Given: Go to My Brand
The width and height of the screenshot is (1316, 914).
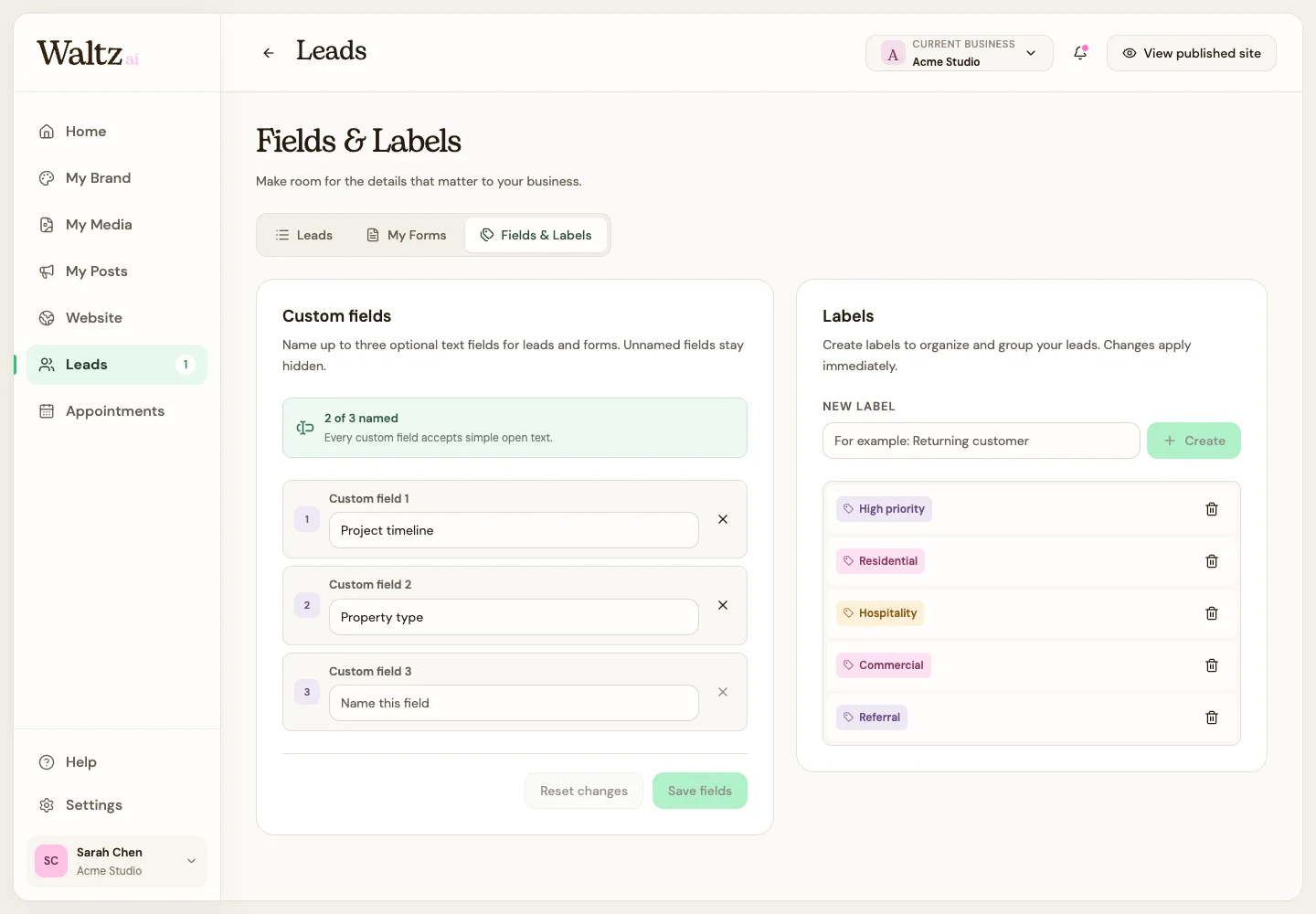Looking at the screenshot, I should [117, 178].
